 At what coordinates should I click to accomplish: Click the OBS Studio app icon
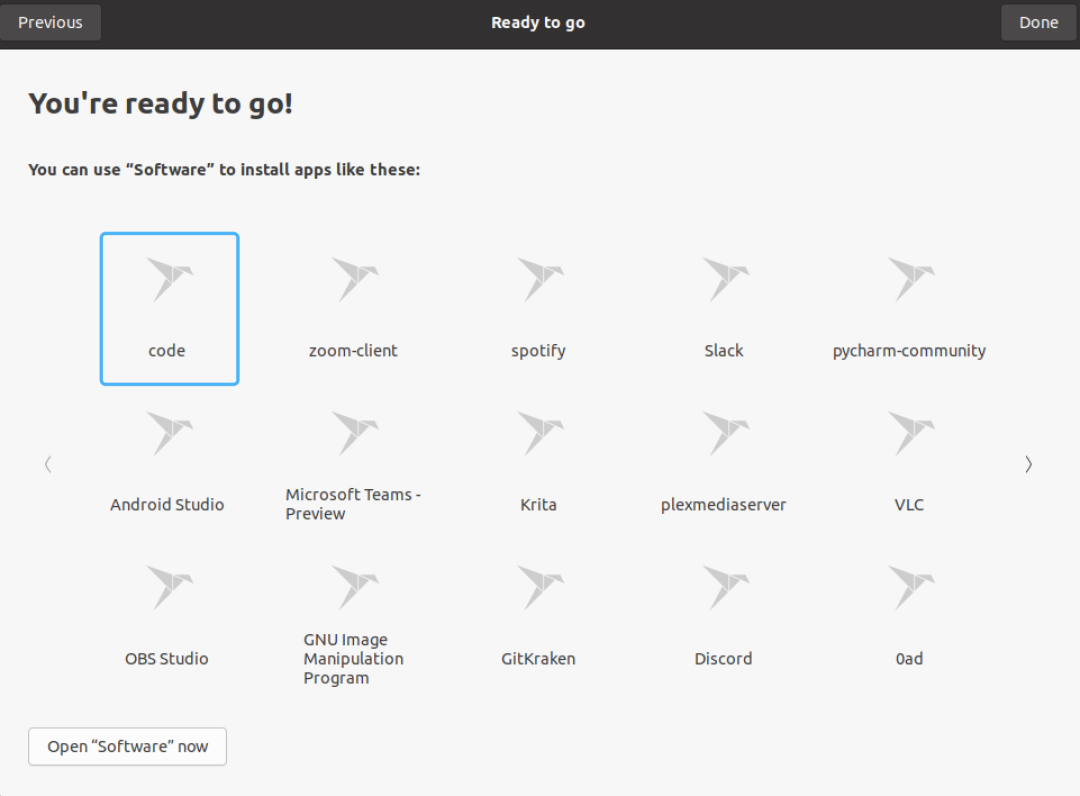[169, 588]
